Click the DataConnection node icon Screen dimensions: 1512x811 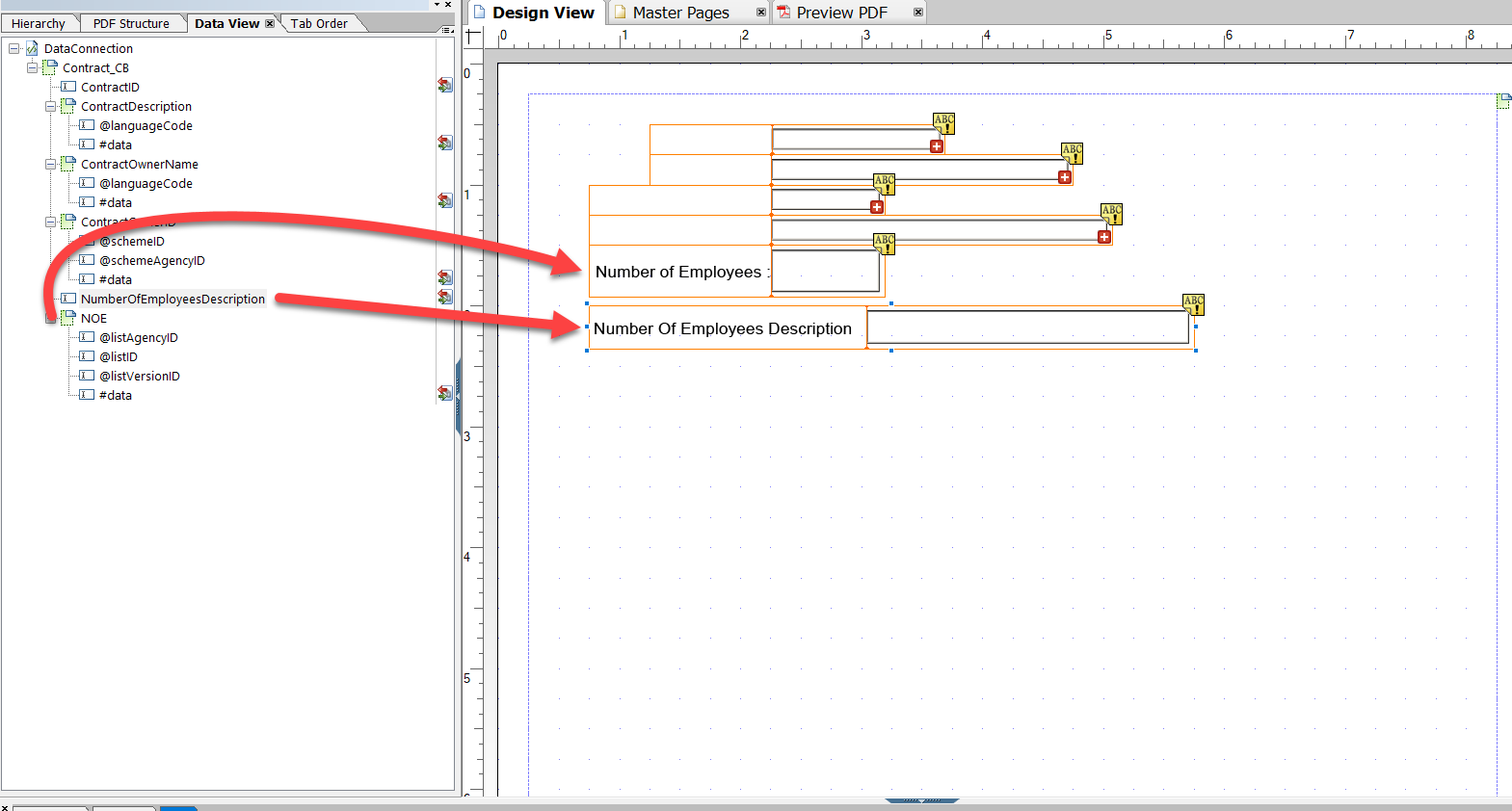tap(32, 48)
